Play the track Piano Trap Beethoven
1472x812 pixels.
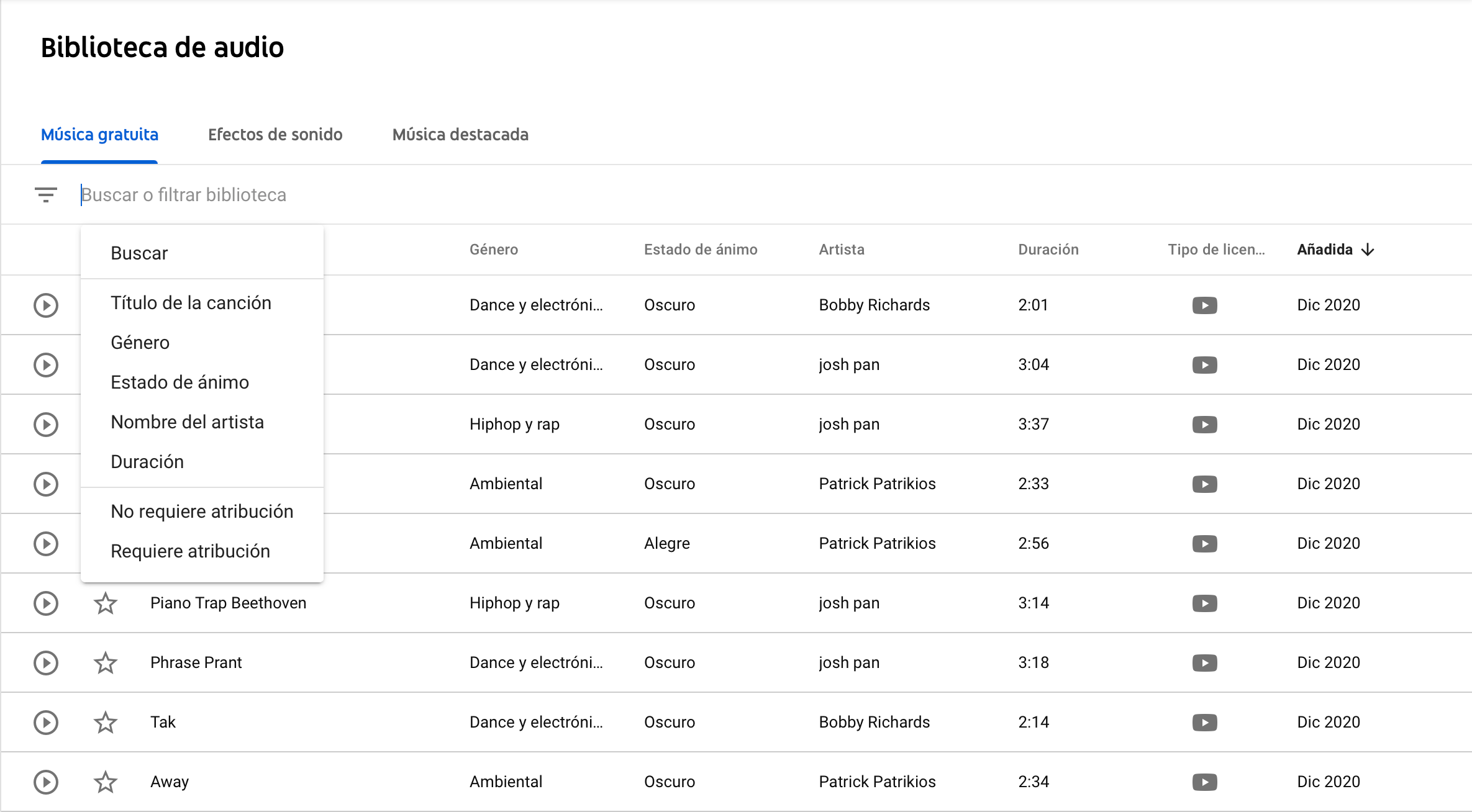(46, 603)
